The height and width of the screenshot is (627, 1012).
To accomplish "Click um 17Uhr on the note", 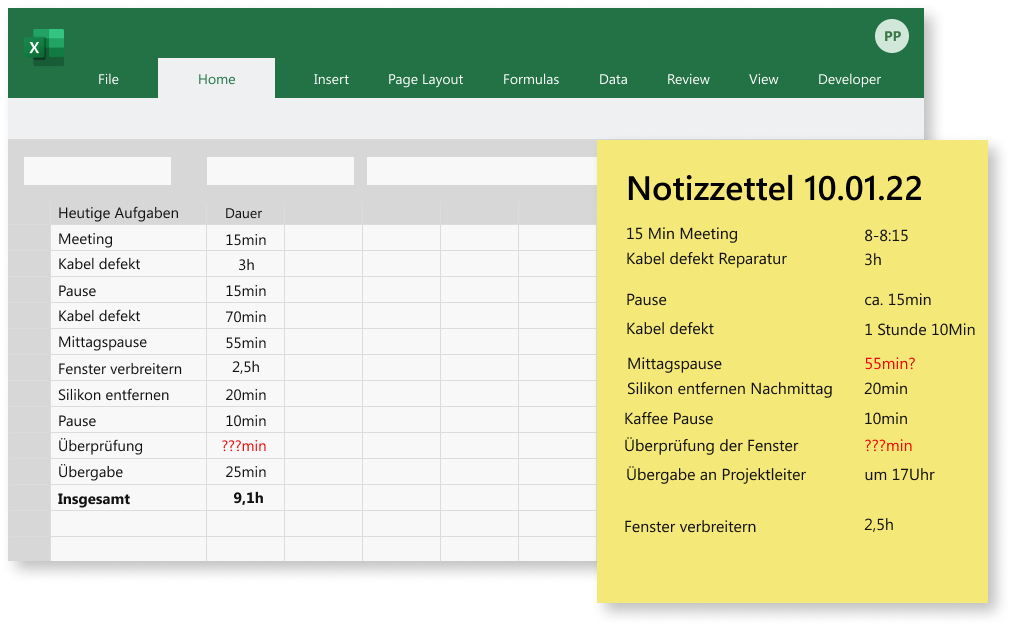I will point(899,475).
